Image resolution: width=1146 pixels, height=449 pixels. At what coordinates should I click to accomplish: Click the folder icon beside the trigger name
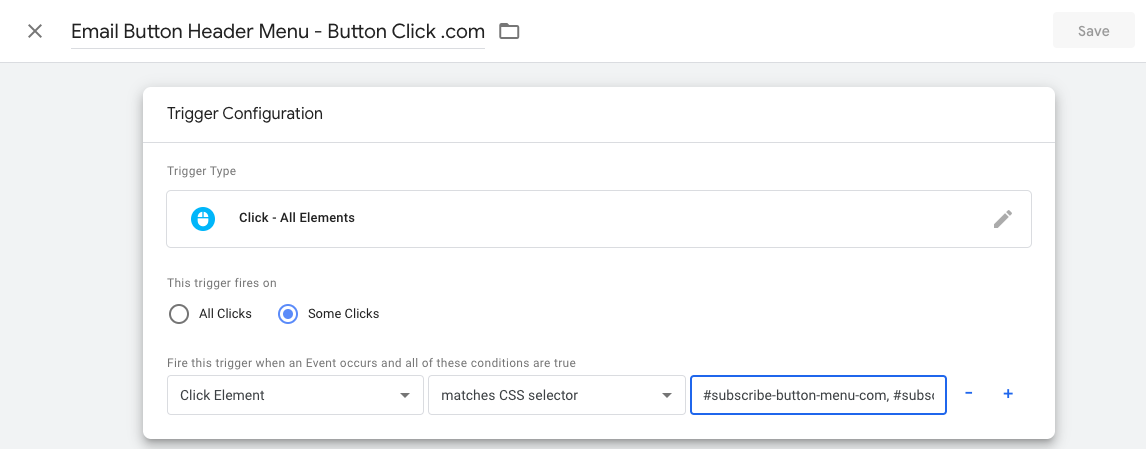tap(509, 31)
